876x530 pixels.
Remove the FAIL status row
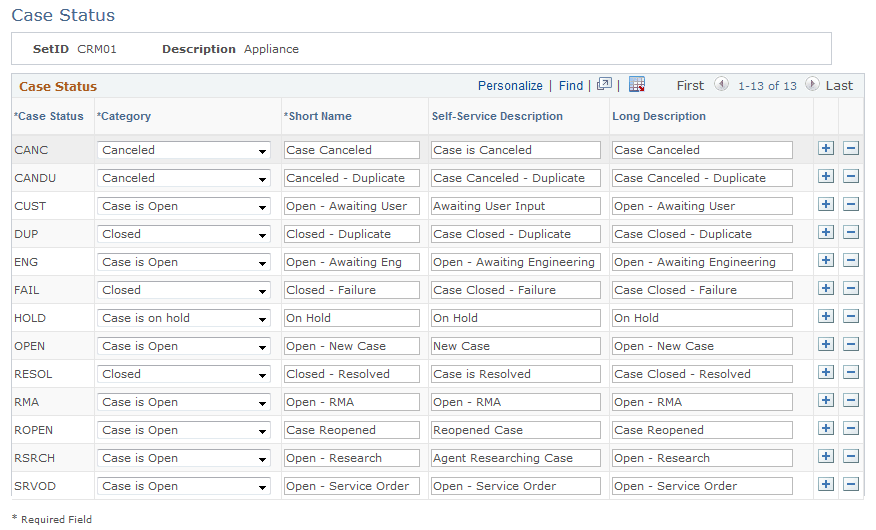coord(850,288)
